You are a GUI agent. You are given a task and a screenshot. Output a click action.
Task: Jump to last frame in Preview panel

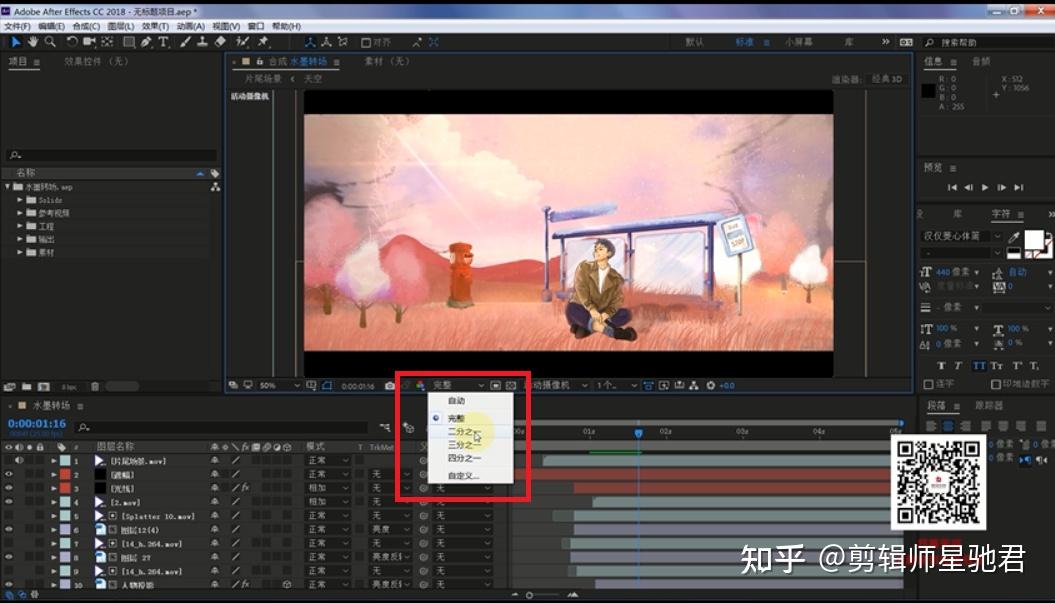point(1019,188)
